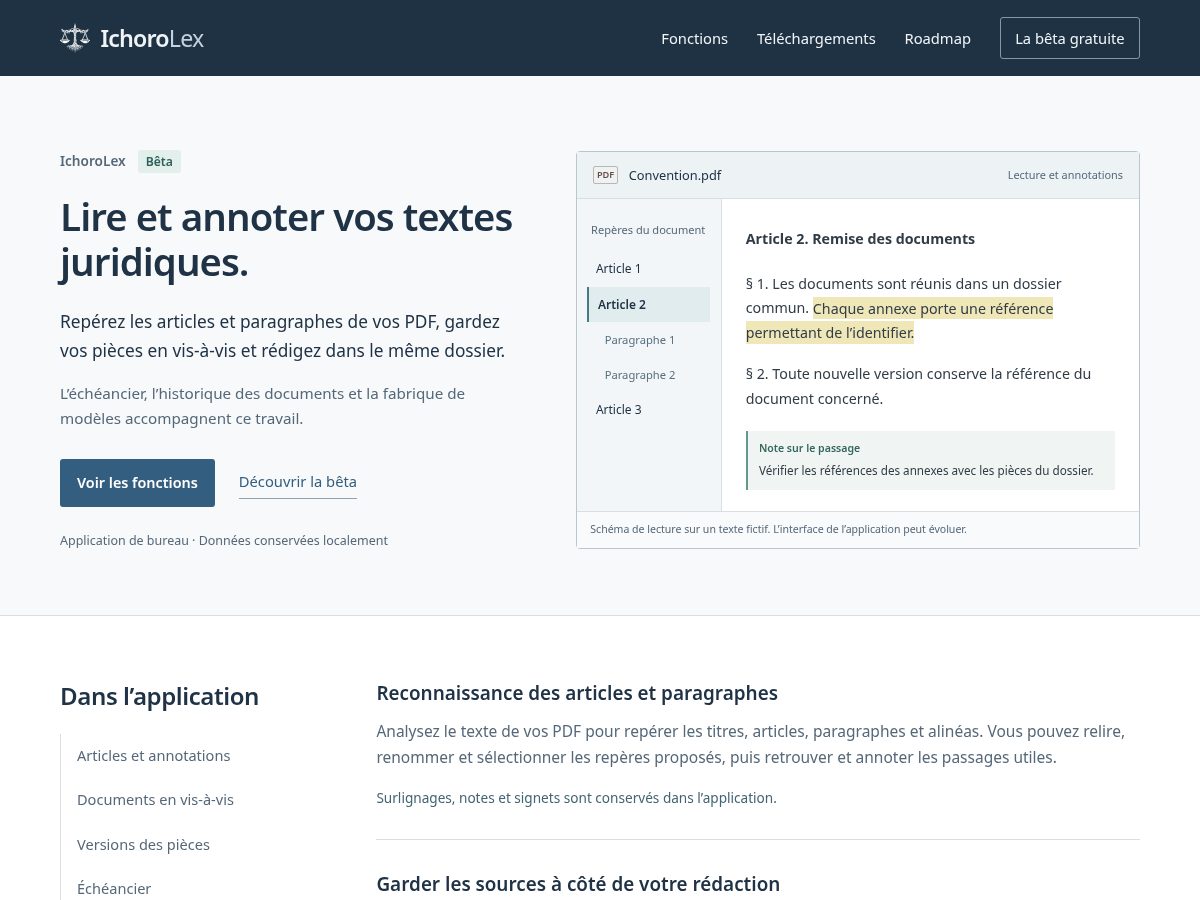This screenshot has height=900, width=1200.
Task: Click the 'Garder les sources à côté' heading
Action: coord(578,884)
